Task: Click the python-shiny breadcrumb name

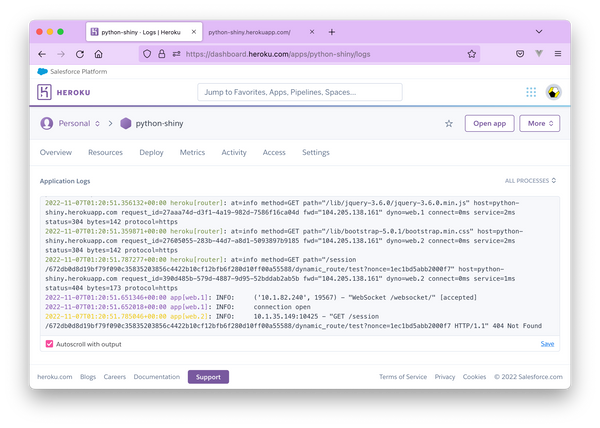Action: [159, 124]
